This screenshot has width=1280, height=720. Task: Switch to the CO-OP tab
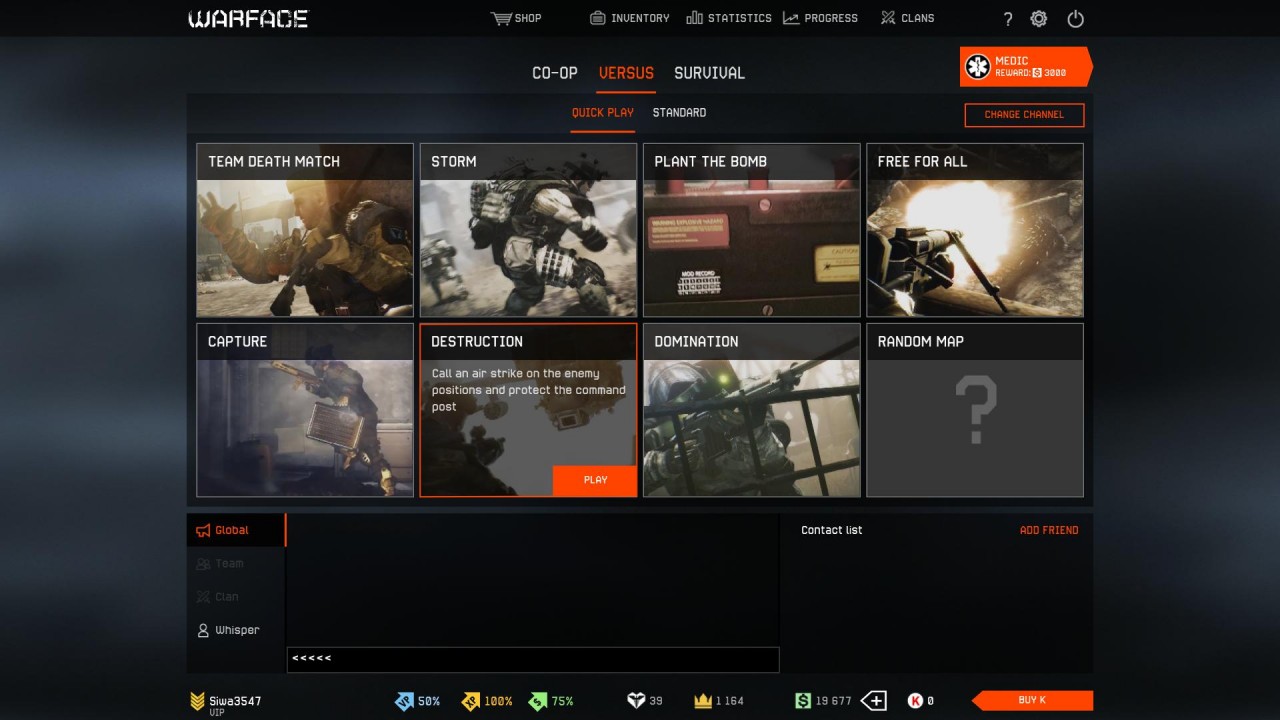(x=555, y=73)
